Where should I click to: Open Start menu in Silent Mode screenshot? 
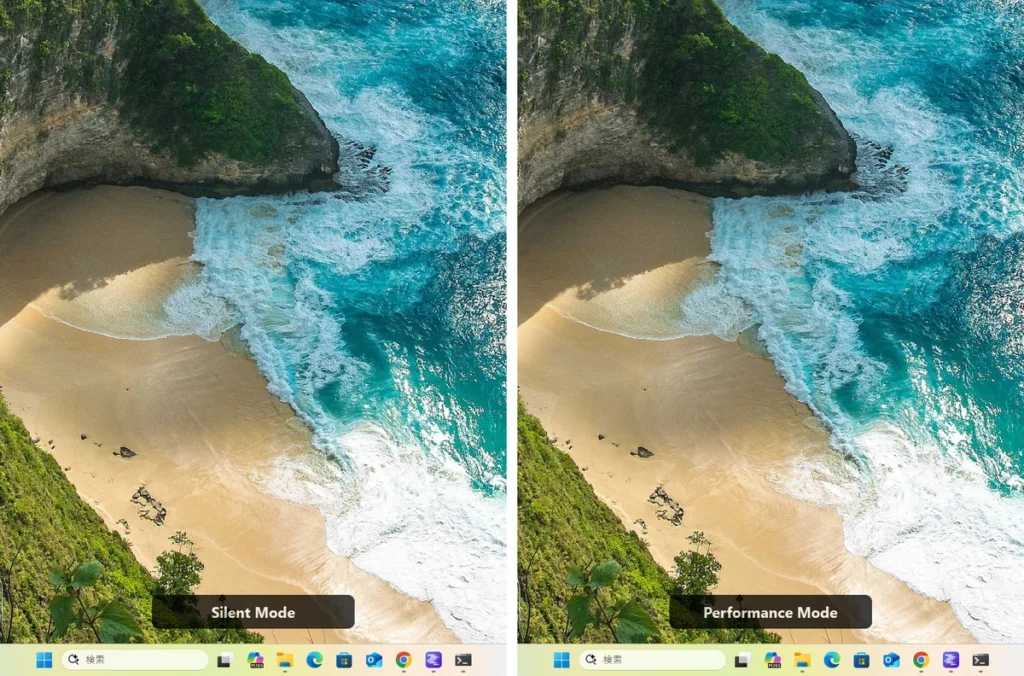pos(44,660)
